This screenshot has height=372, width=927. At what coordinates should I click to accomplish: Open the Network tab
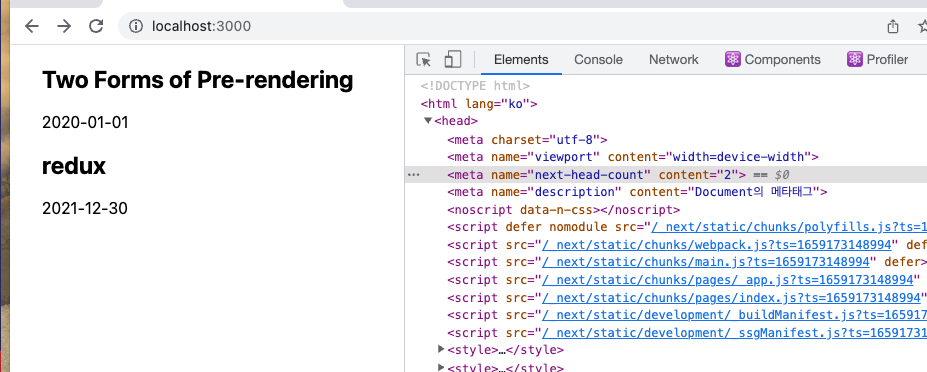tap(673, 60)
